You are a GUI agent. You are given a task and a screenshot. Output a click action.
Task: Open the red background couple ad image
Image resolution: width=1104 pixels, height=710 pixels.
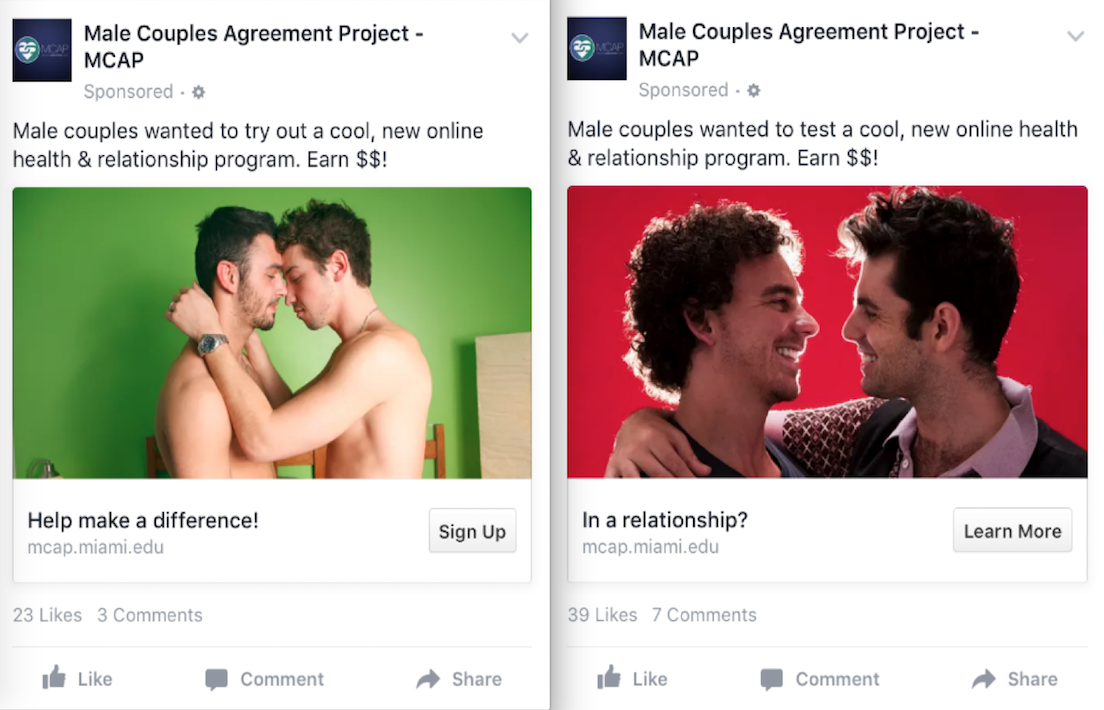[x=827, y=332]
